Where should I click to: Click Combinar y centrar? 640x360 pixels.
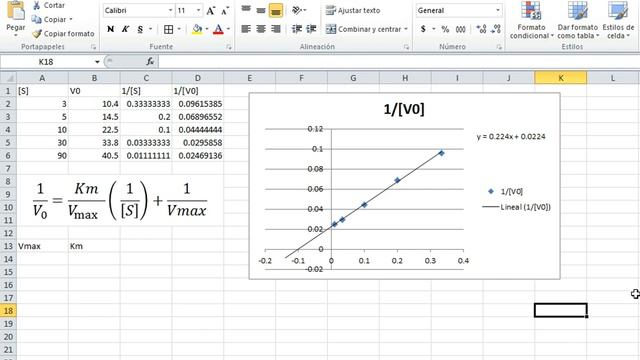click(x=363, y=29)
